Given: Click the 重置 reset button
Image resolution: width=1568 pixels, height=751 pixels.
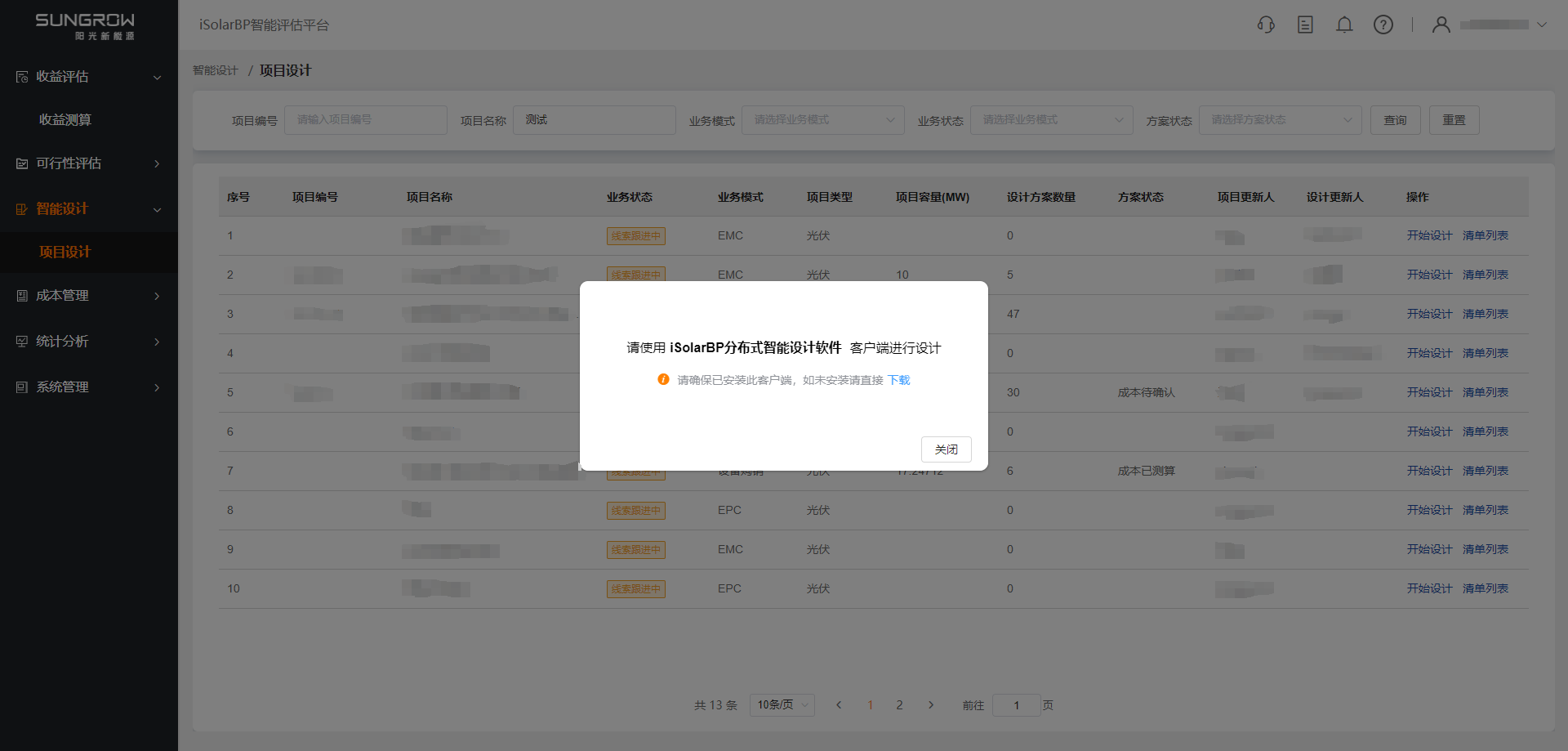Looking at the screenshot, I should (x=1454, y=120).
